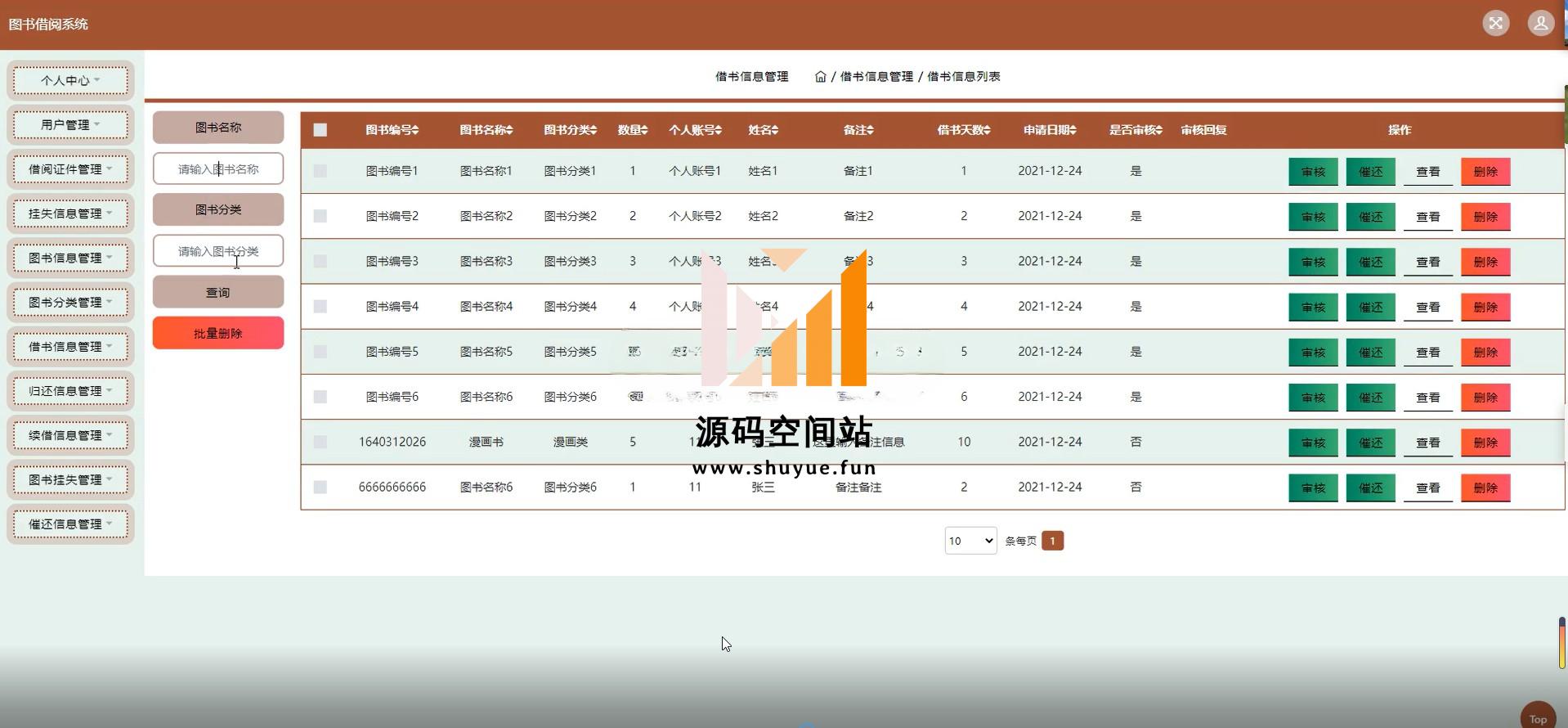Click the 请输入图书分类 input field
The image size is (1568, 728).
pos(218,251)
